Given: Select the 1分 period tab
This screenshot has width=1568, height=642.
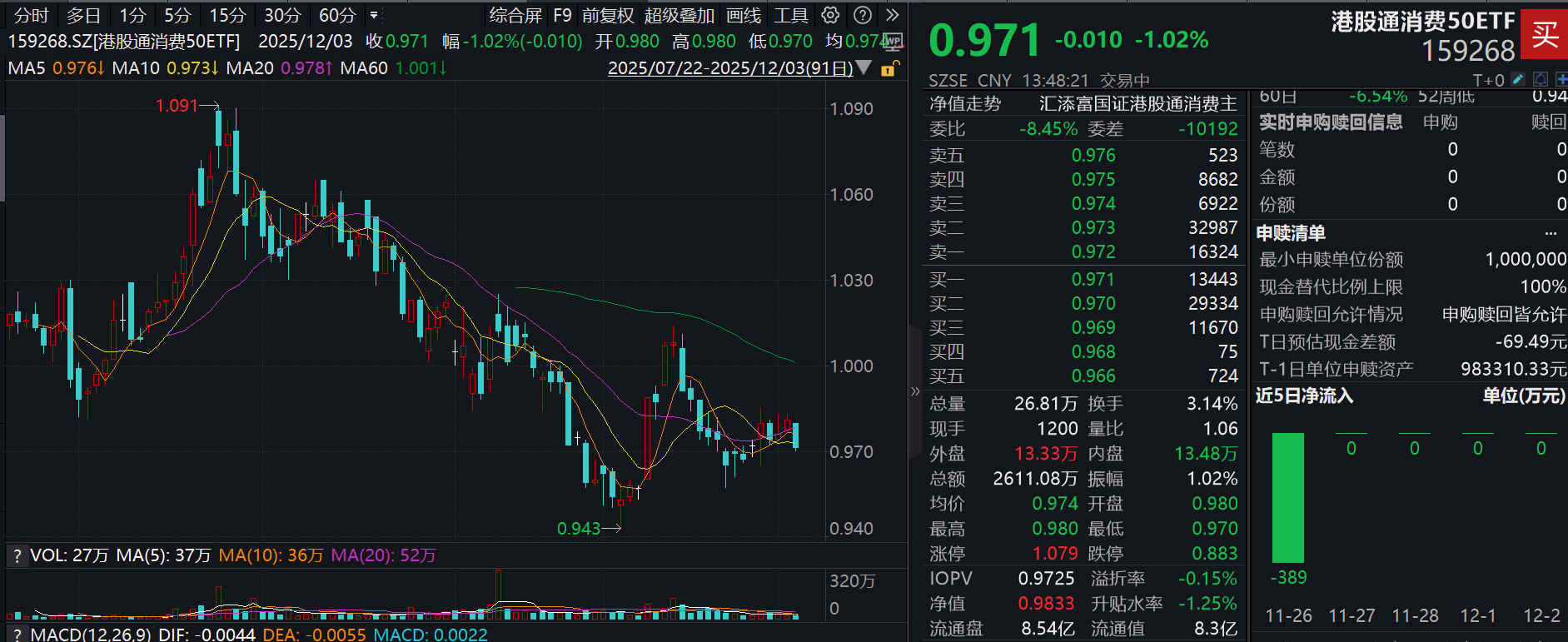Looking at the screenshot, I should (x=132, y=15).
